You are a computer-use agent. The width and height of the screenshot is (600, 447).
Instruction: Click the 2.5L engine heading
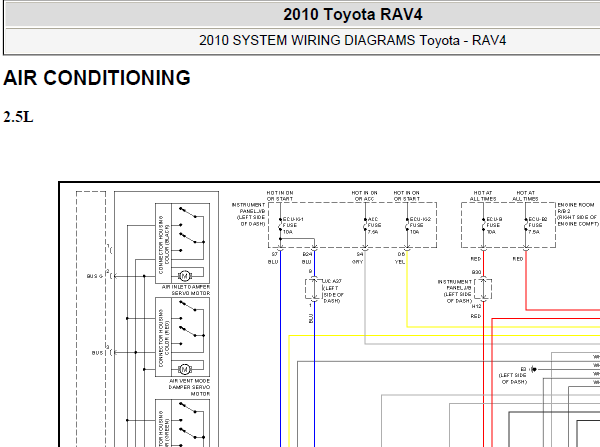point(18,117)
